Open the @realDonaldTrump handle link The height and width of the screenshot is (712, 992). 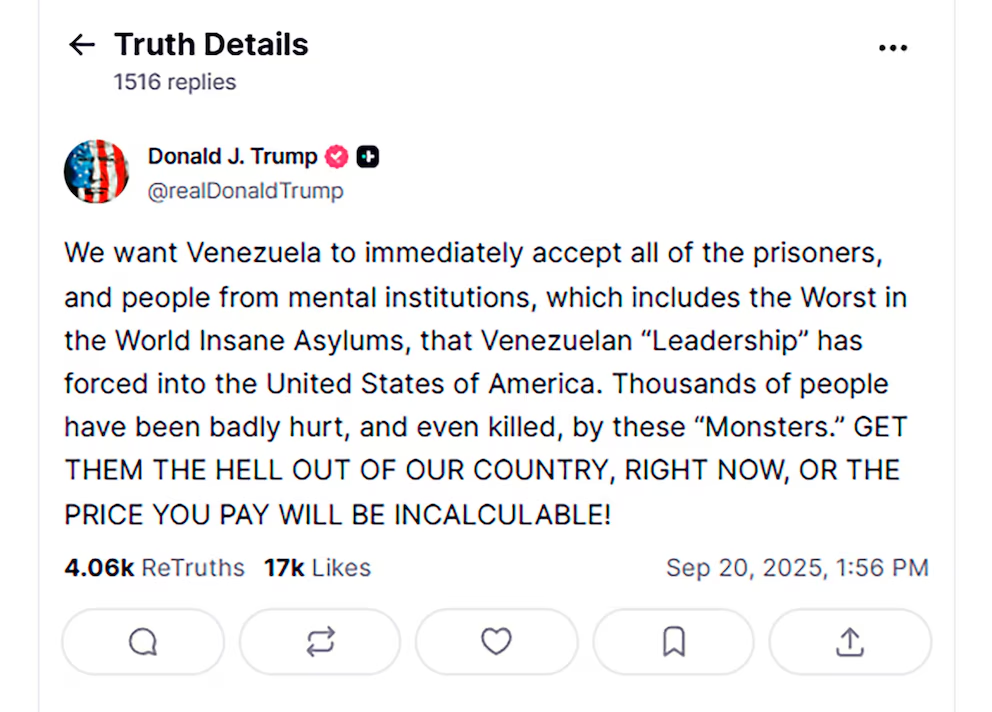[x=245, y=190]
